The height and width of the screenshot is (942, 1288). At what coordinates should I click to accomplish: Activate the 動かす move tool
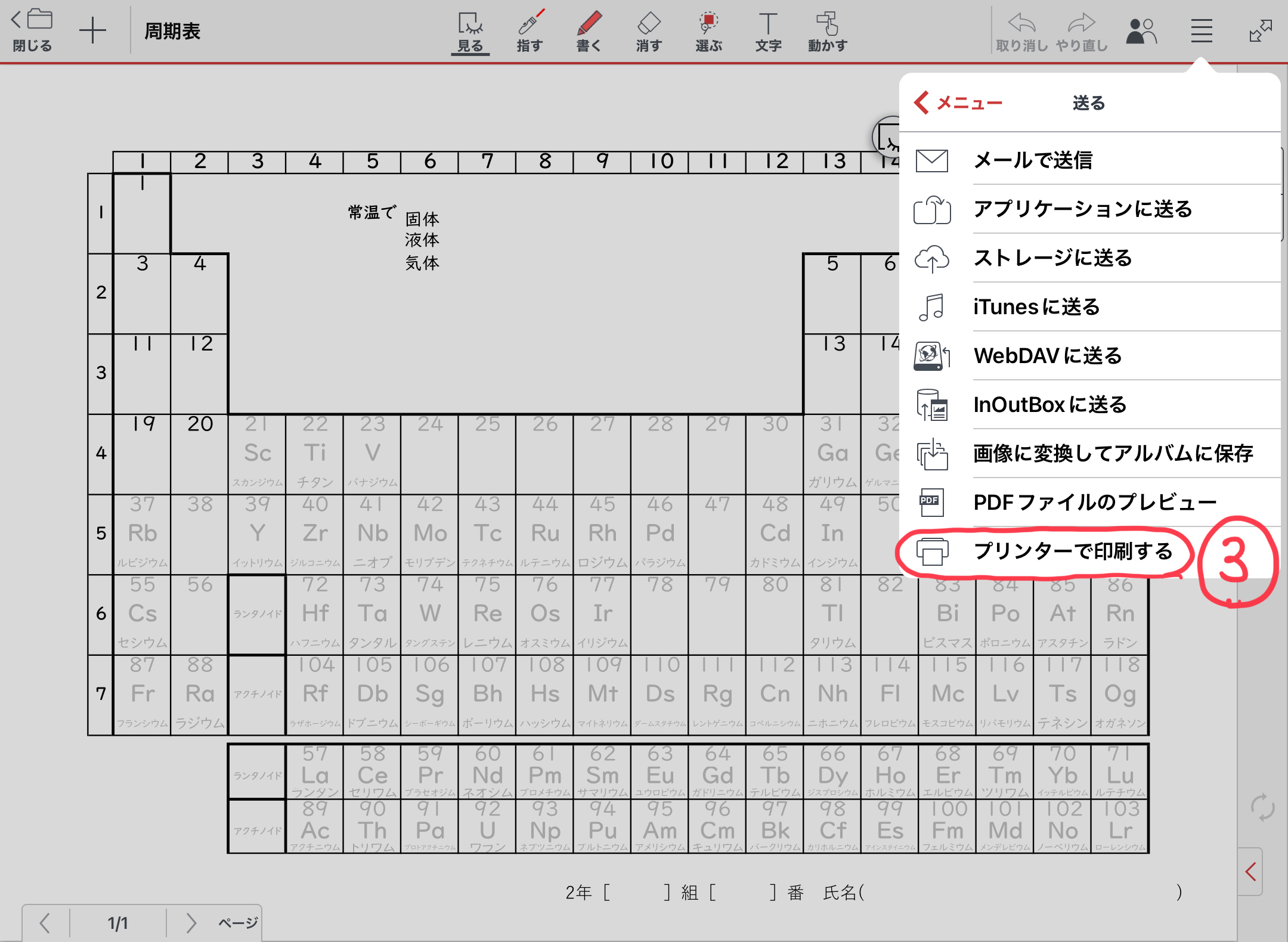(828, 32)
